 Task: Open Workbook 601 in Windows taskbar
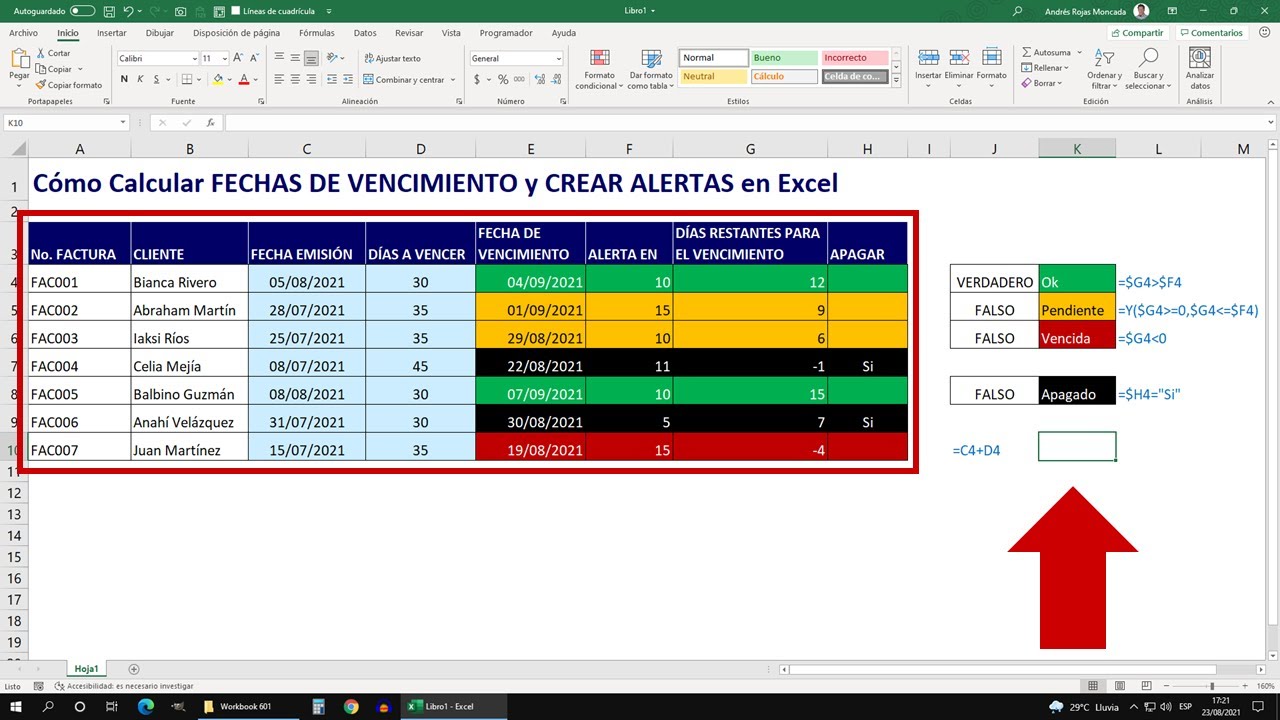pyautogui.click(x=246, y=706)
